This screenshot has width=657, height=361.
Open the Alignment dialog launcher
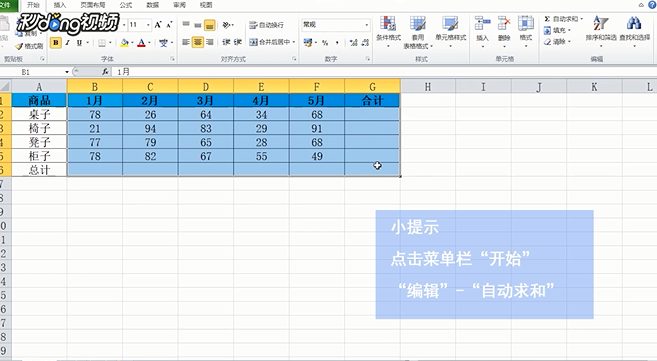294,59
